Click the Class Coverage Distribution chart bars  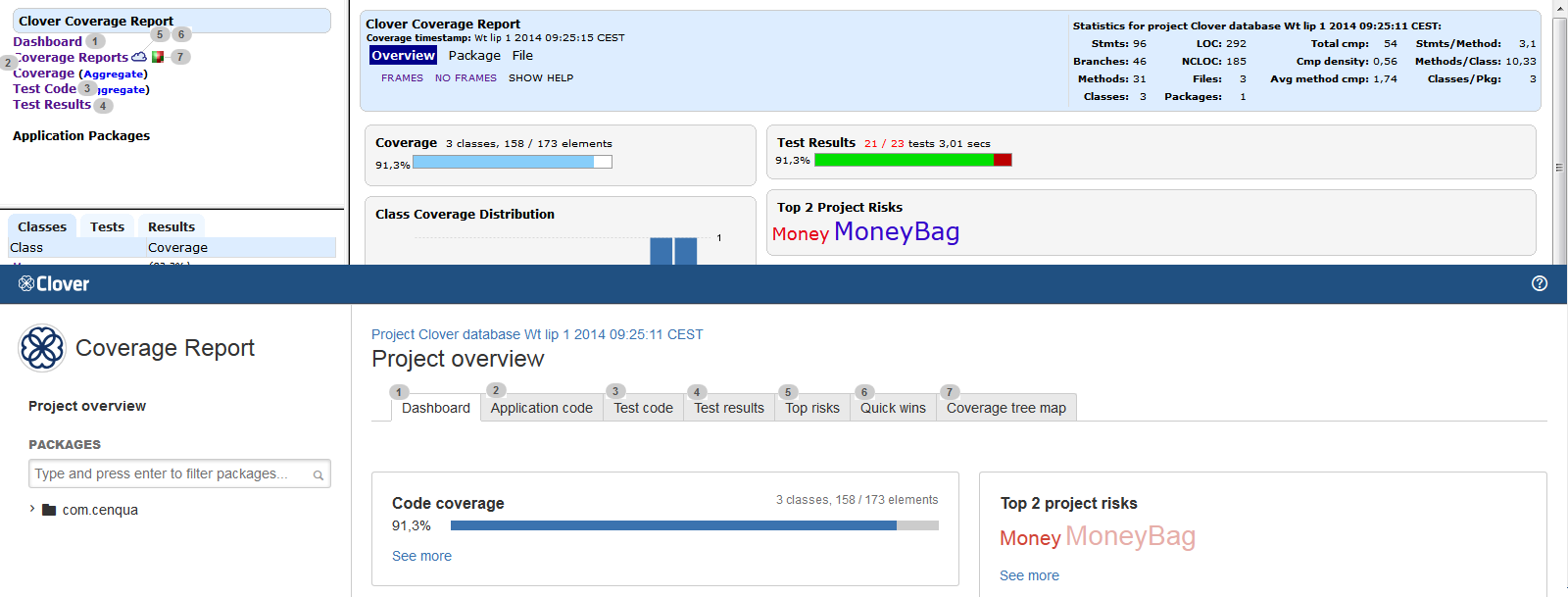[x=673, y=251]
